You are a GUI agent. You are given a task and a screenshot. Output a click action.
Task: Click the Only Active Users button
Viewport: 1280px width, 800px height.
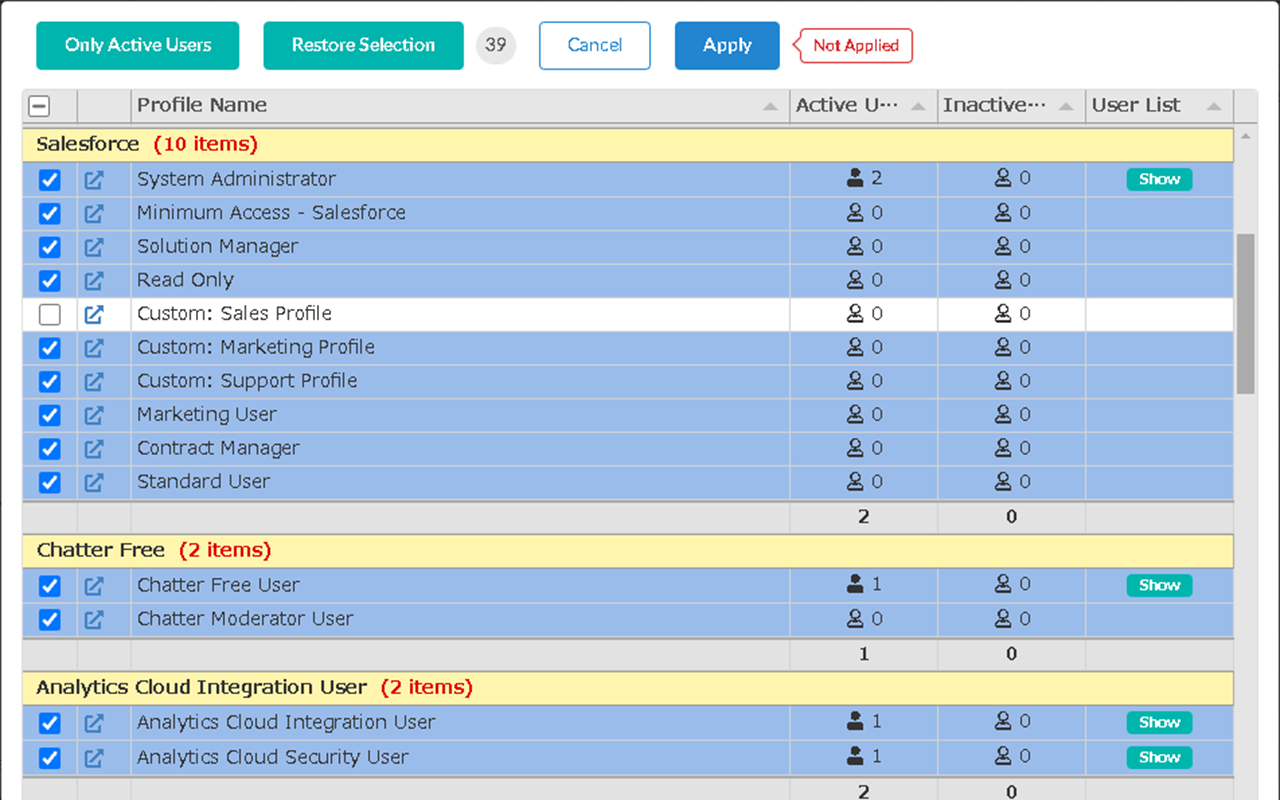click(x=138, y=46)
